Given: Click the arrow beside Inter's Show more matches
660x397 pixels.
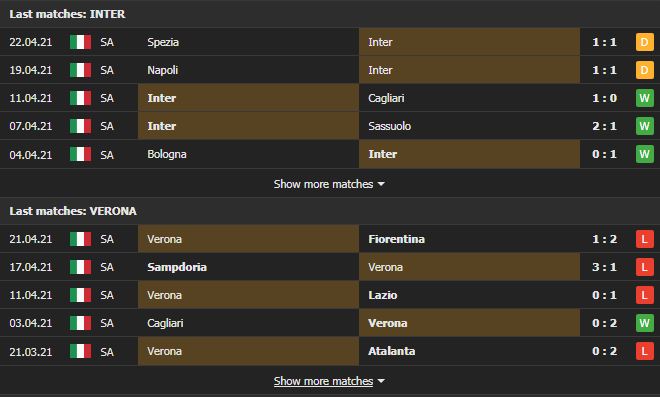Looking at the screenshot, I should 381,184.
